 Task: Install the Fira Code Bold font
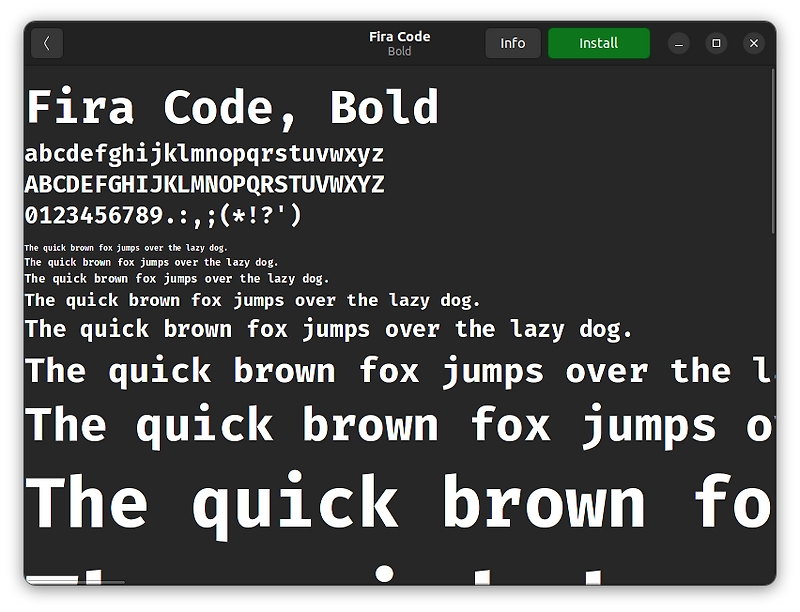(x=598, y=43)
